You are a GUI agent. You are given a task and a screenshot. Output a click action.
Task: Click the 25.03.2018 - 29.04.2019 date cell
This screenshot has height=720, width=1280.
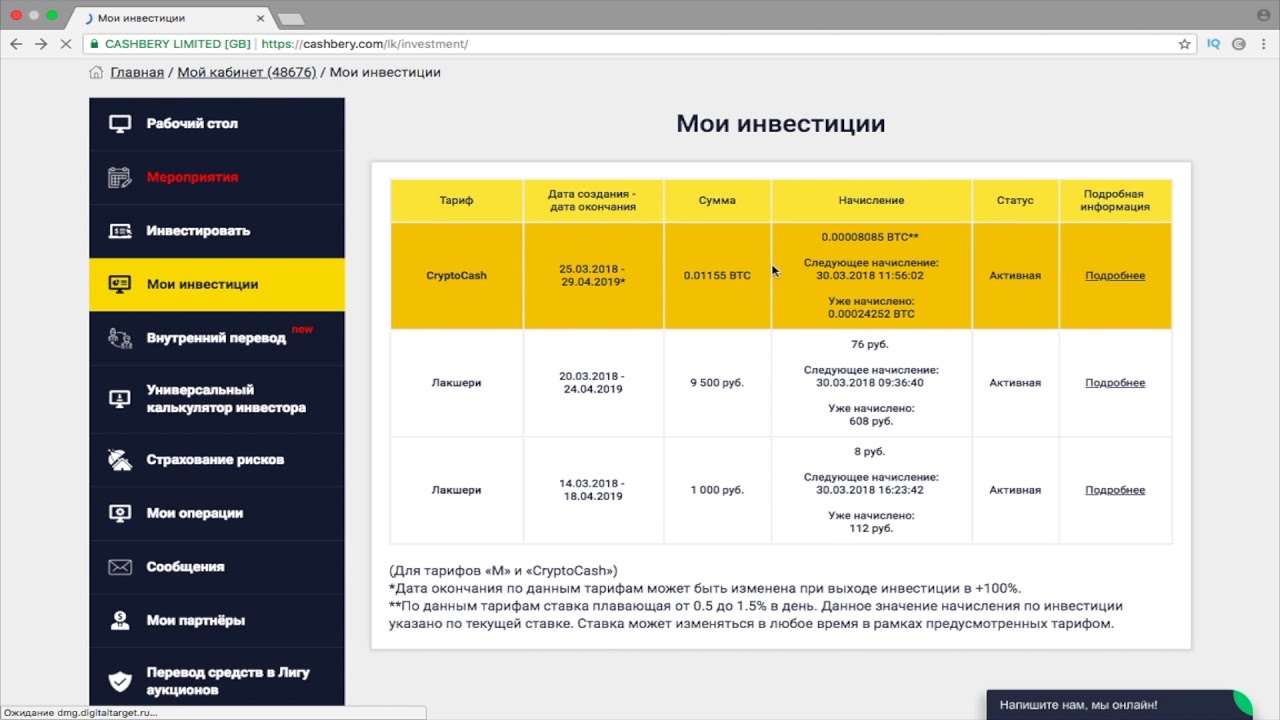[593, 275]
